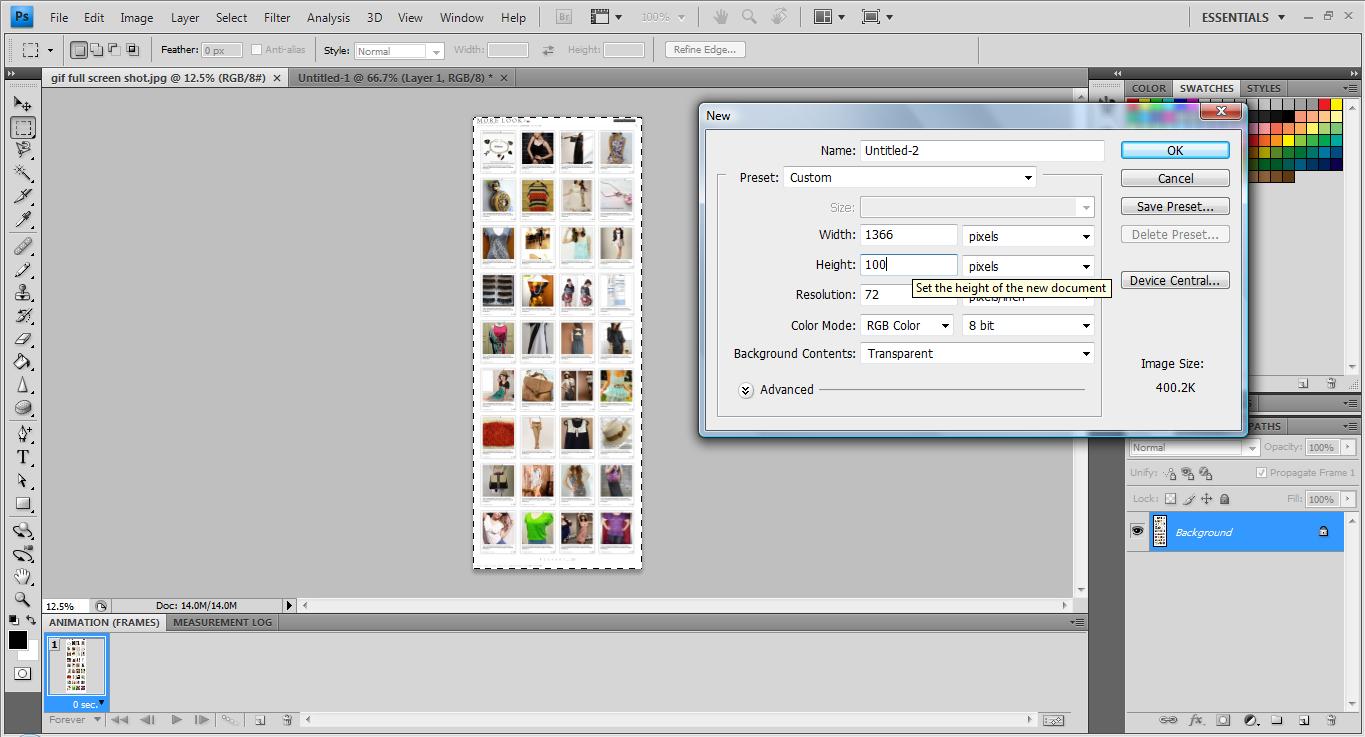This screenshot has width=1365, height=737.
Task: Click Save Preset button
Action: point(1175,206)
